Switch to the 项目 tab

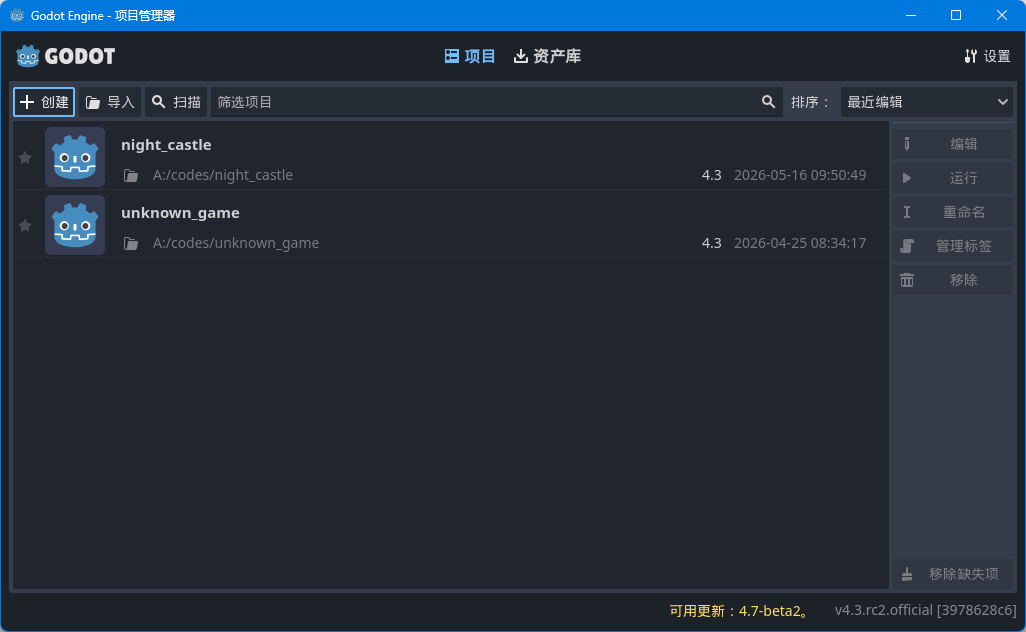pos(470,56)
